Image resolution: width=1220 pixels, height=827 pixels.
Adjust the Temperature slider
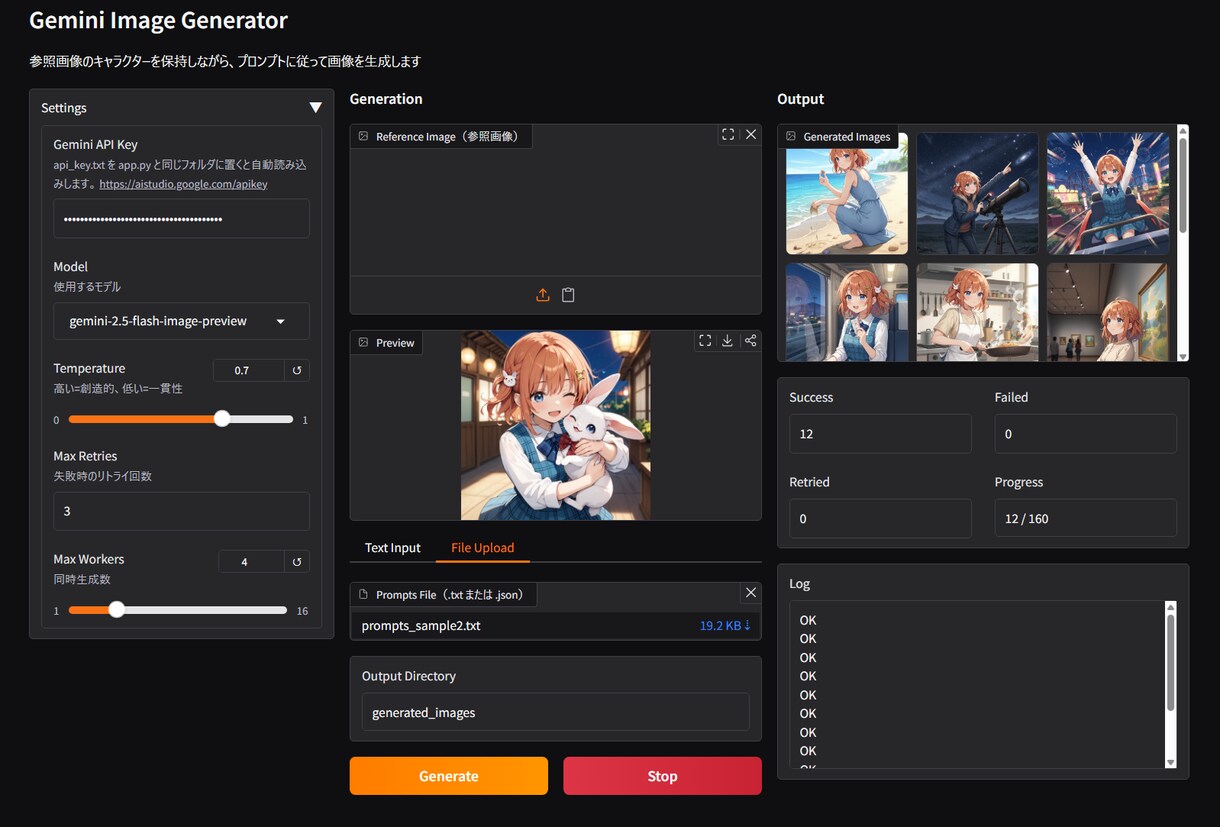(181, 419)
